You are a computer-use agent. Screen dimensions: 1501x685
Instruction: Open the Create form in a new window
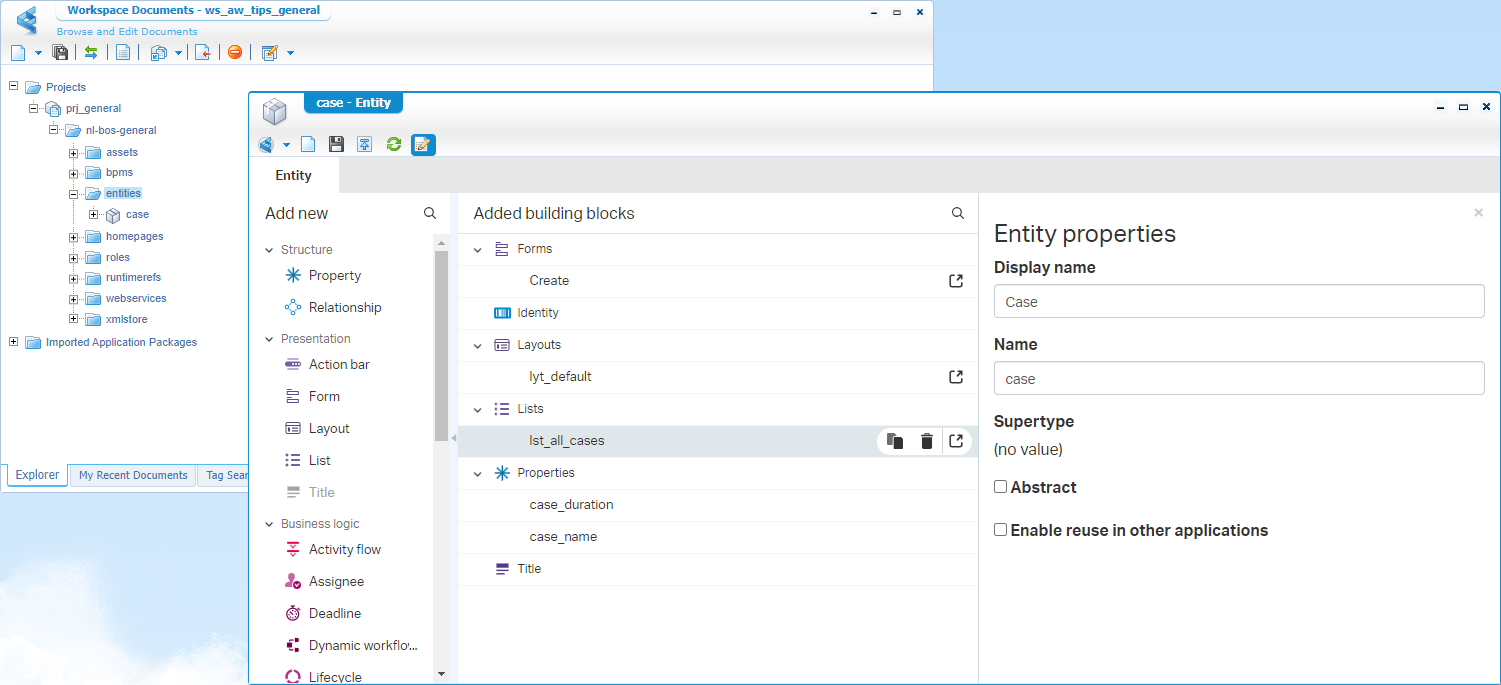pos(956,281)
